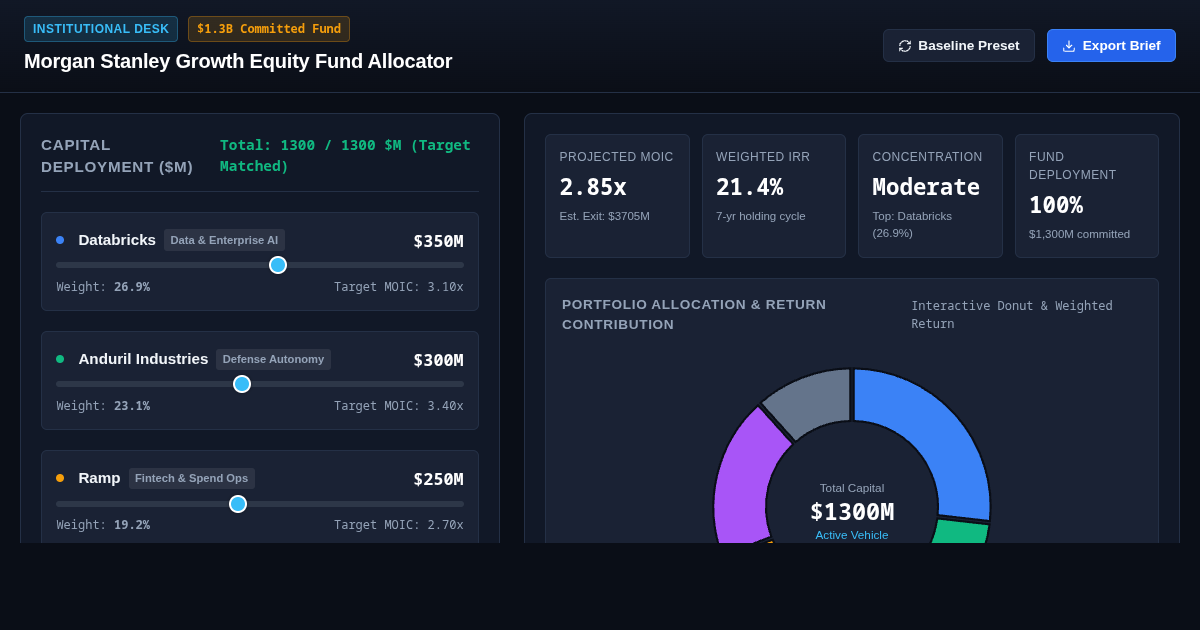
Task: Click the Active Vehicle label in donut
Action: [x=852, y=535]
